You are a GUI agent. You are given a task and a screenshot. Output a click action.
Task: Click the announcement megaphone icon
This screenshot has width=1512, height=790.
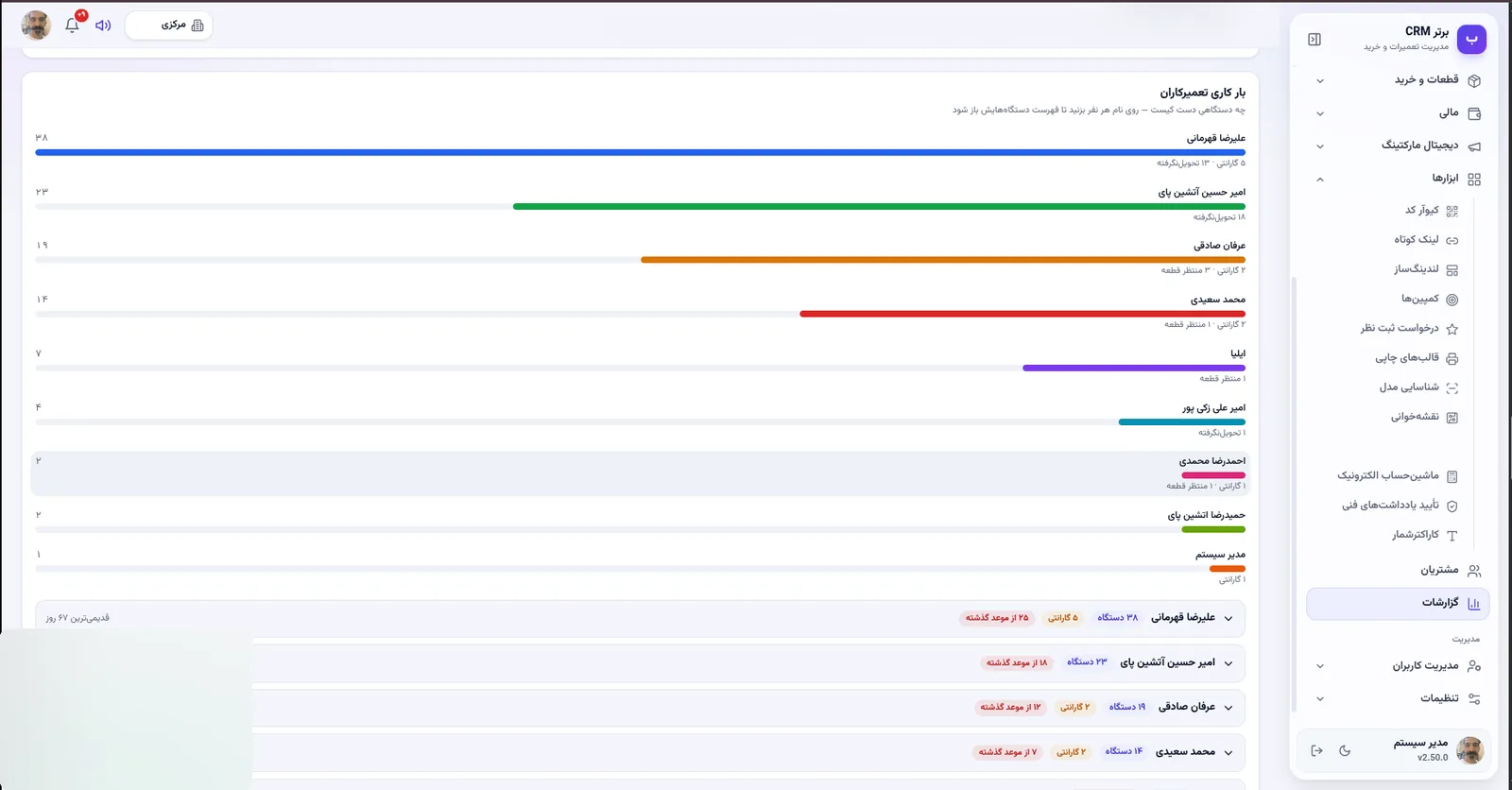point(104,26)
